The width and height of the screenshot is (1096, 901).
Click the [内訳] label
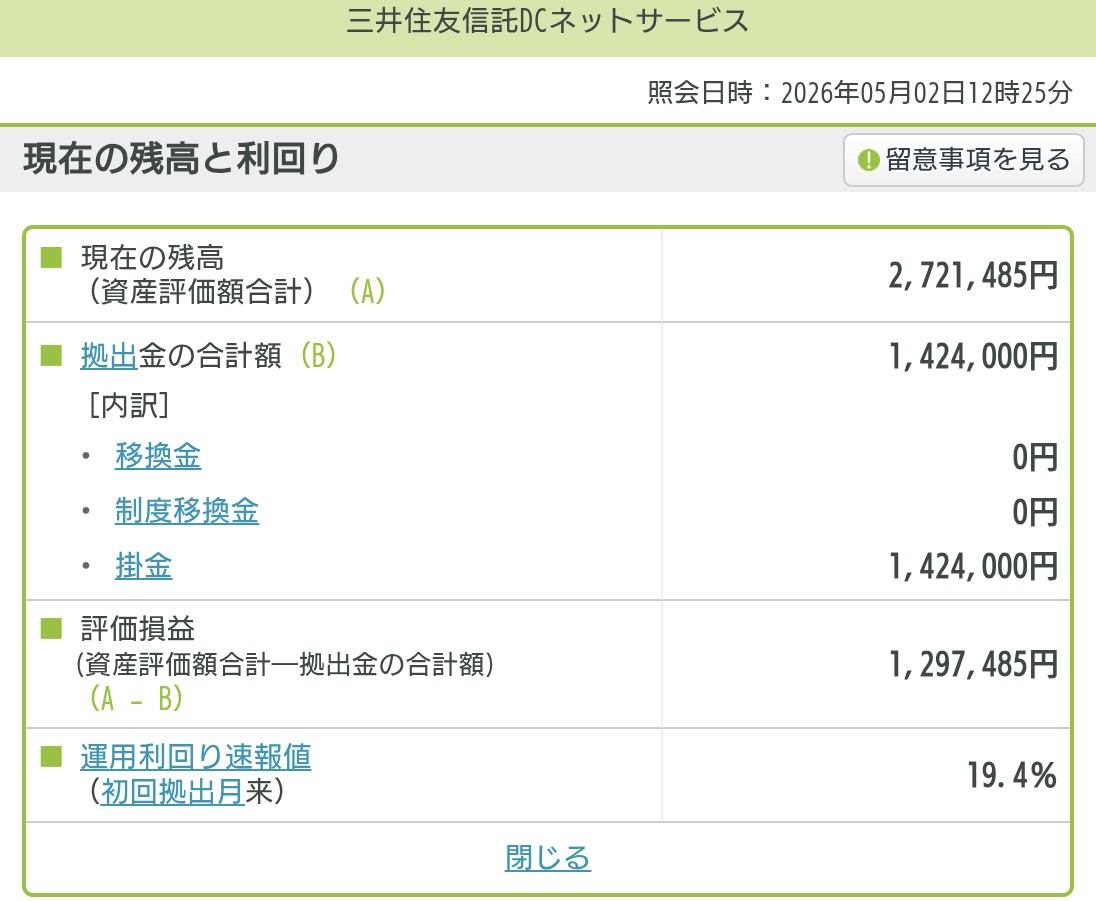click(129, 405)
